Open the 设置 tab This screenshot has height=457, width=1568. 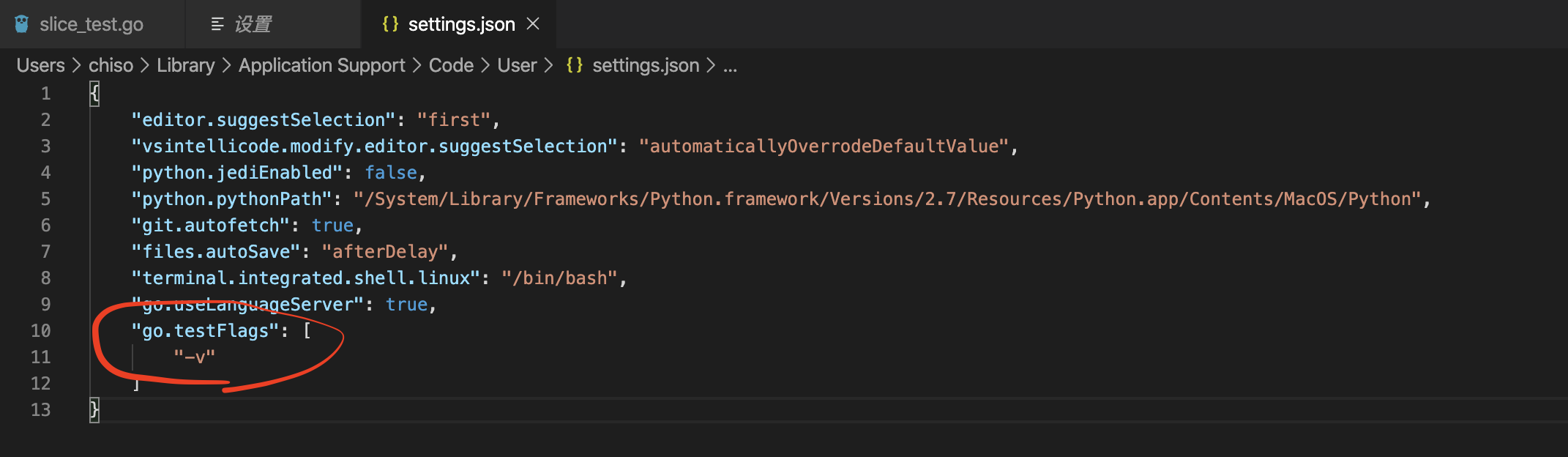tap(253, 24)
